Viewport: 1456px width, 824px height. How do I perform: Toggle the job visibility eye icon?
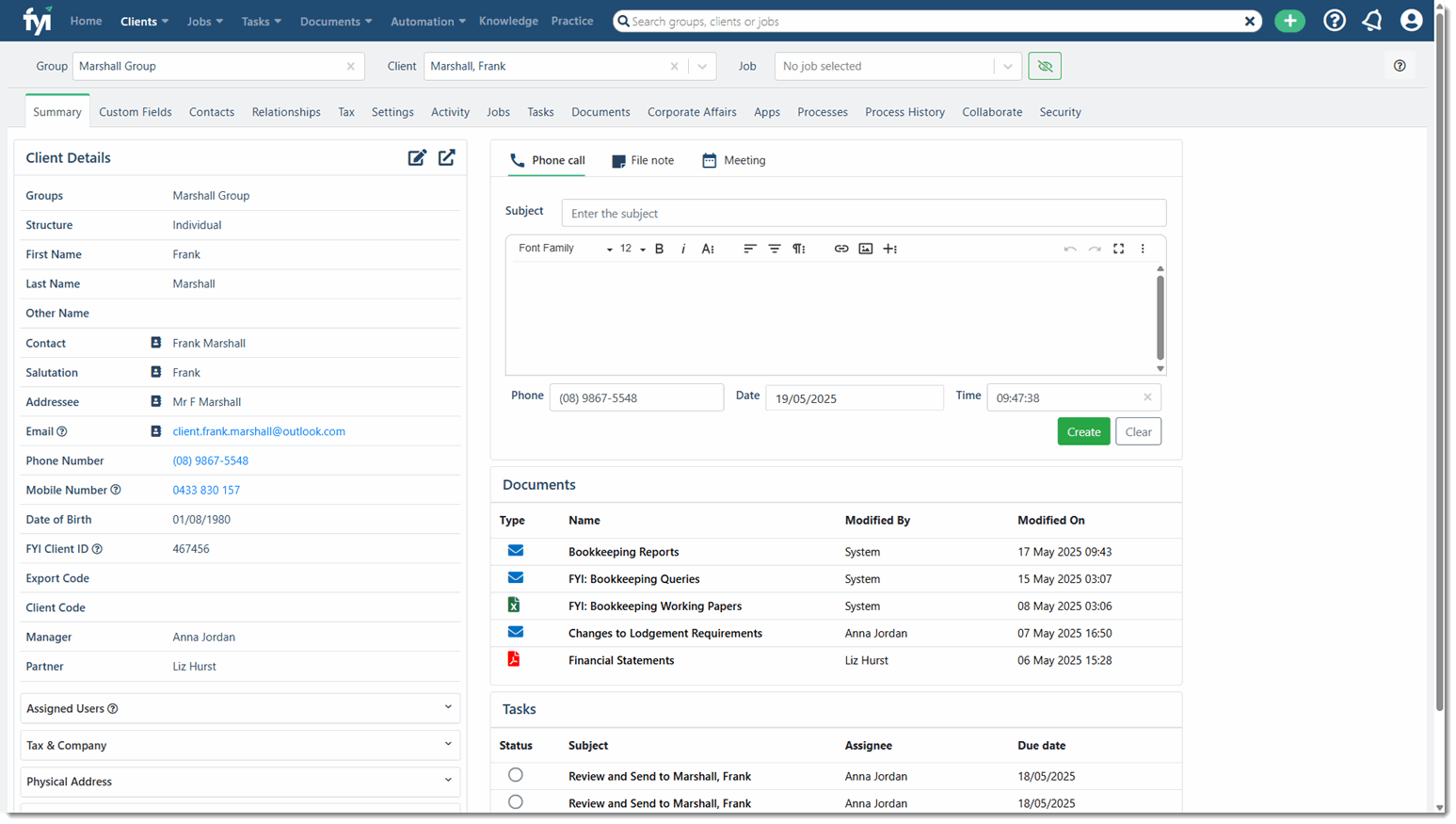(1045, 67)
